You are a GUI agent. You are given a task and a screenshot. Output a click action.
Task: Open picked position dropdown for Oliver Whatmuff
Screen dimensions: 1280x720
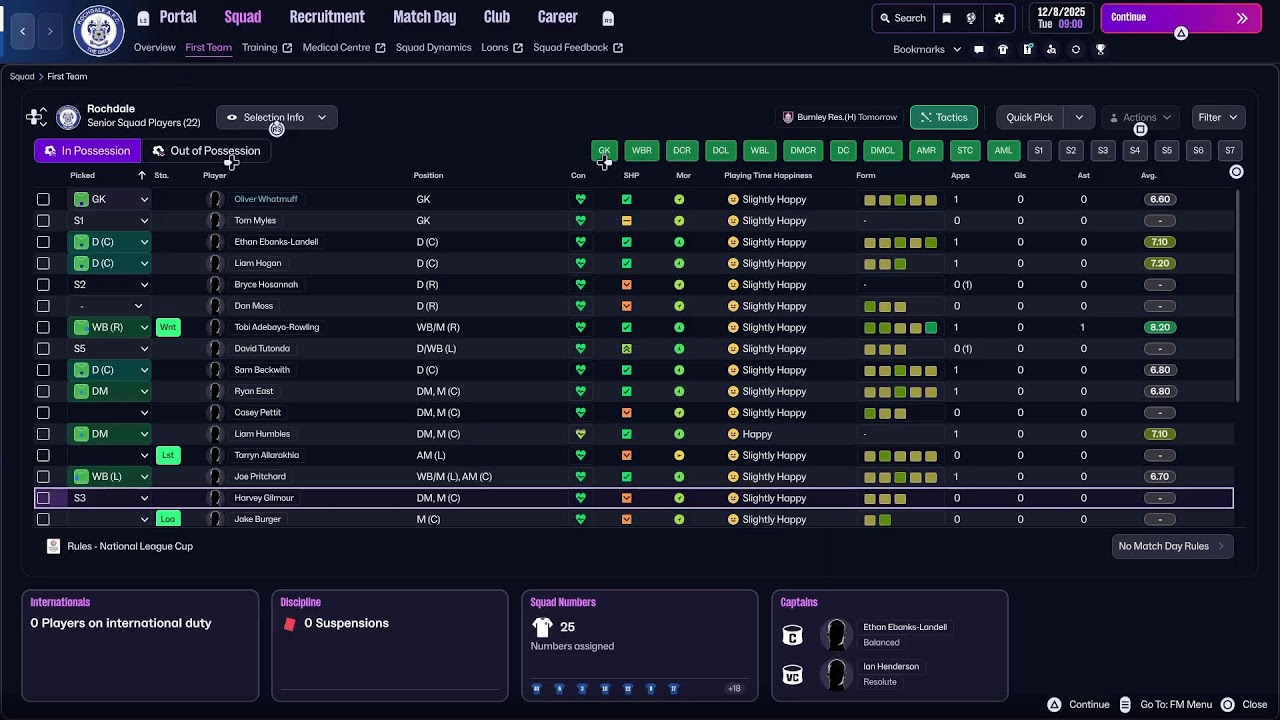144,199
